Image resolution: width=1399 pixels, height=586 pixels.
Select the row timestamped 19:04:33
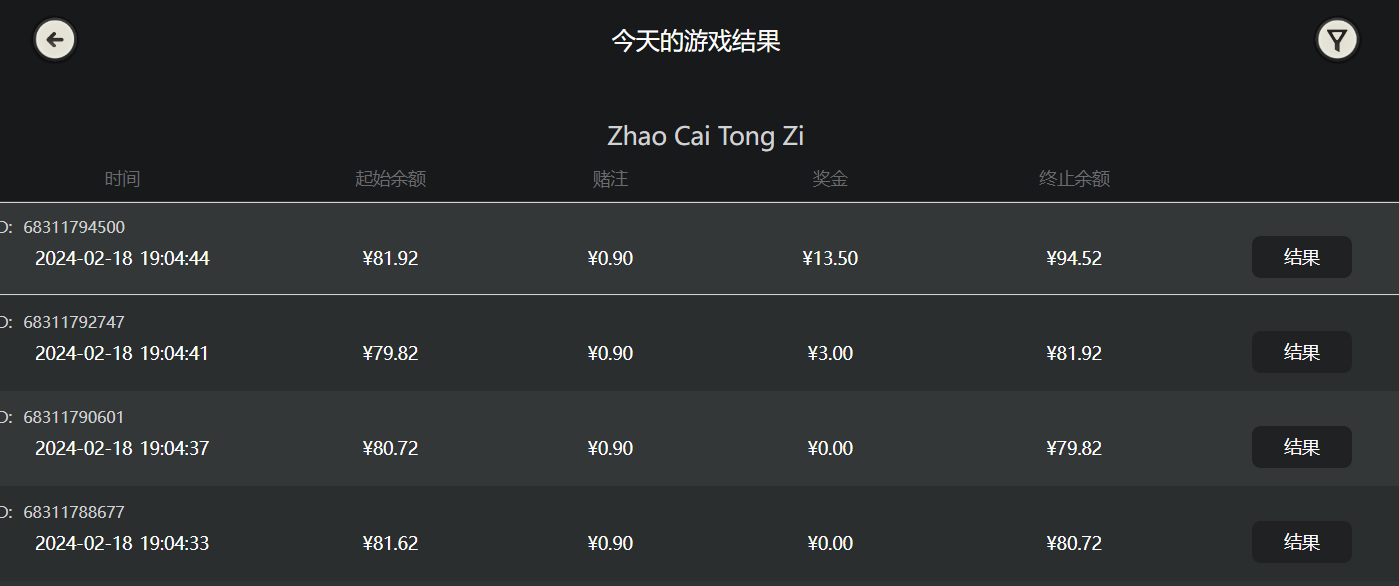(699, 533)
